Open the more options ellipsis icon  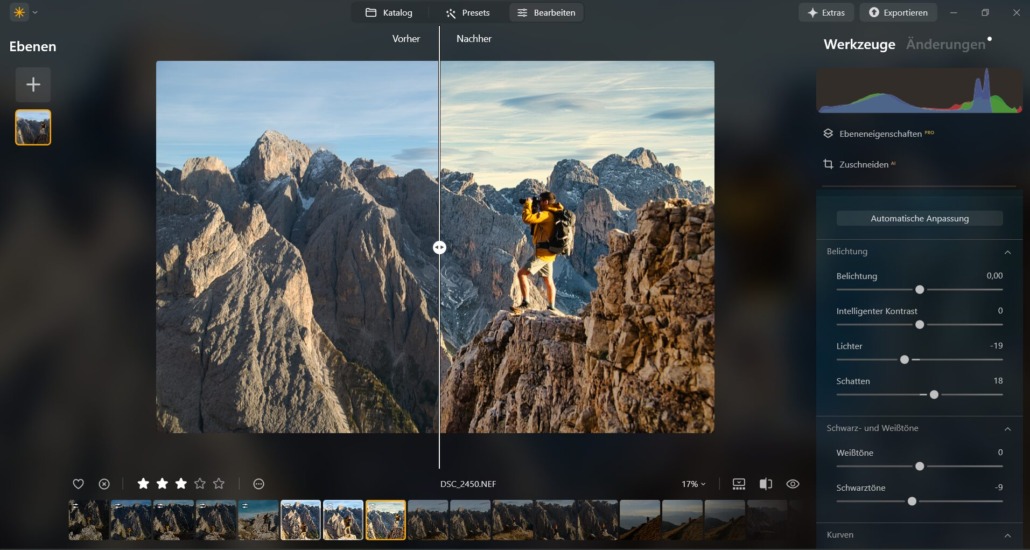tap(258, 484)
